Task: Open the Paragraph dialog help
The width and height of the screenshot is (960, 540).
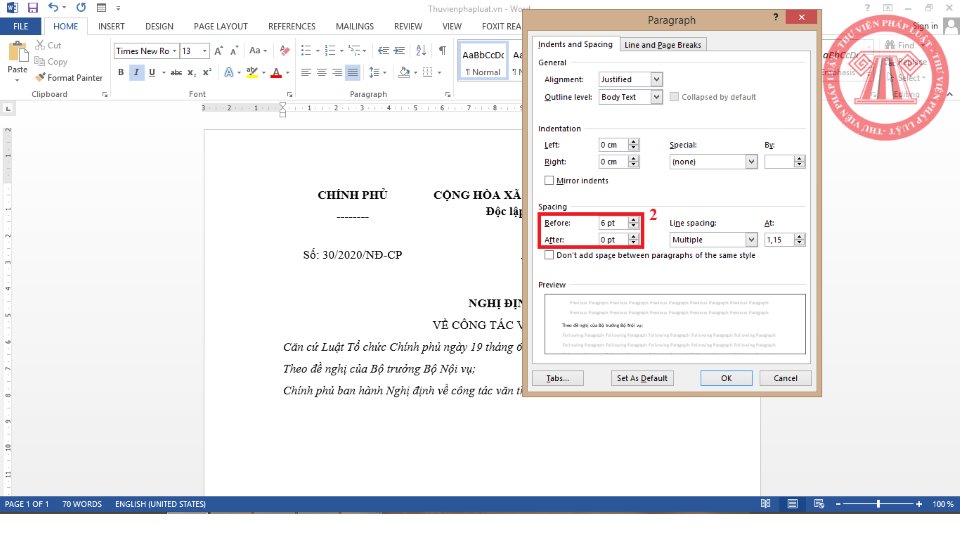Action: coord(776,17)
